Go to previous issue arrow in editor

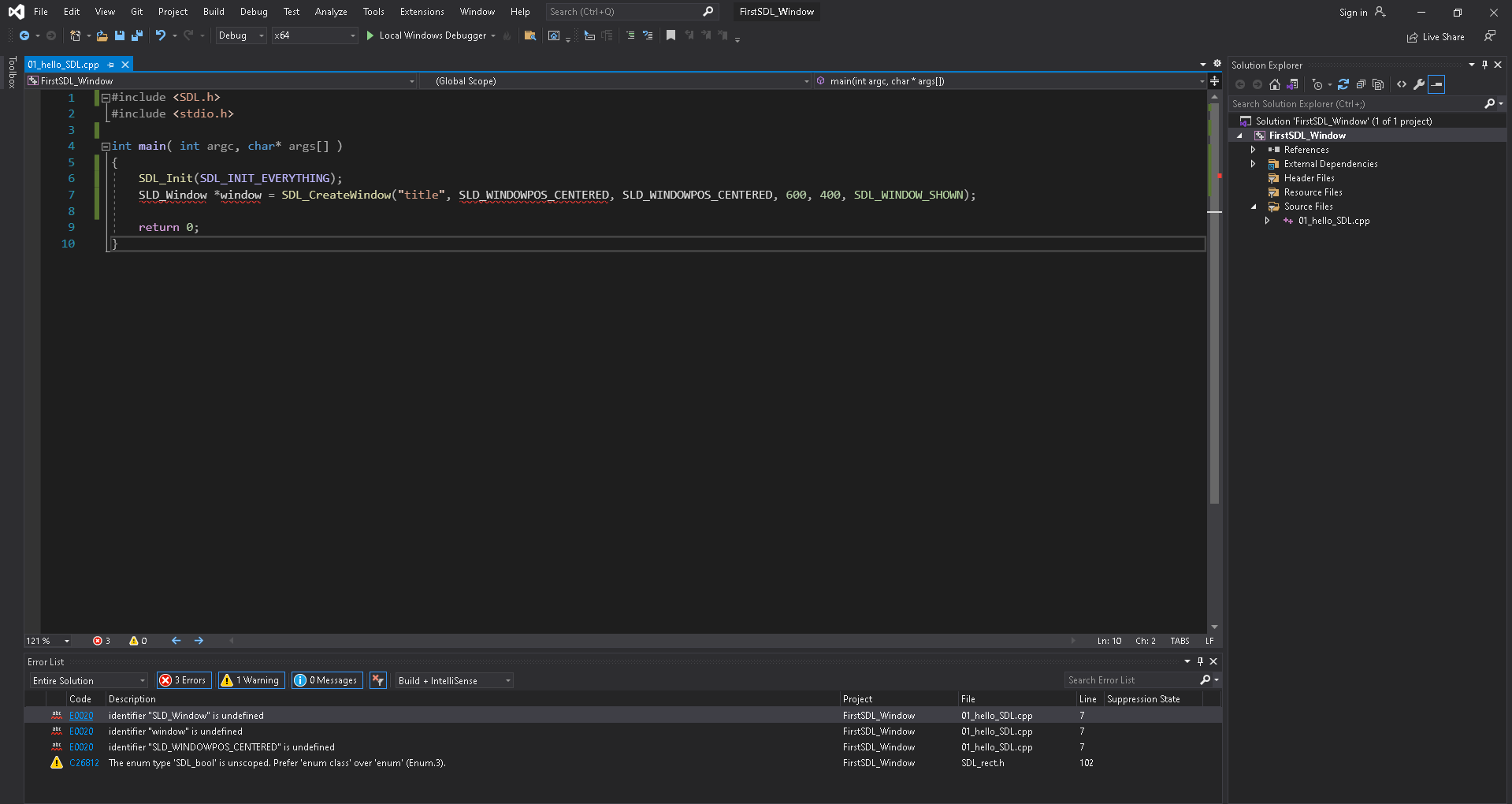pyautogui.click(x=176, y=641)
